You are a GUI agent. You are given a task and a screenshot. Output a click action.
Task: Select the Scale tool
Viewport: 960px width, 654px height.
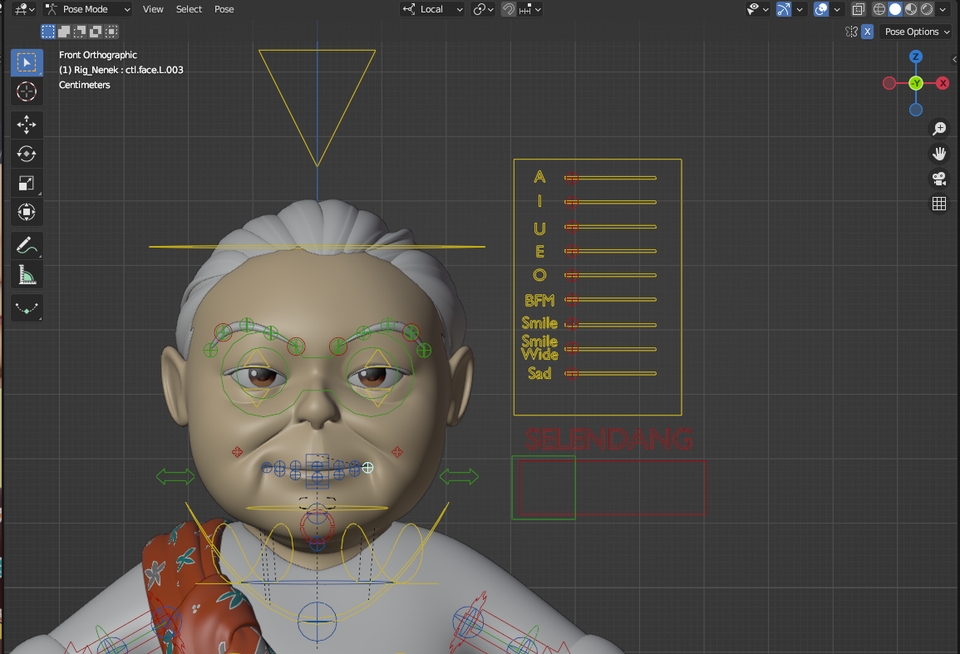click(27, 183)
